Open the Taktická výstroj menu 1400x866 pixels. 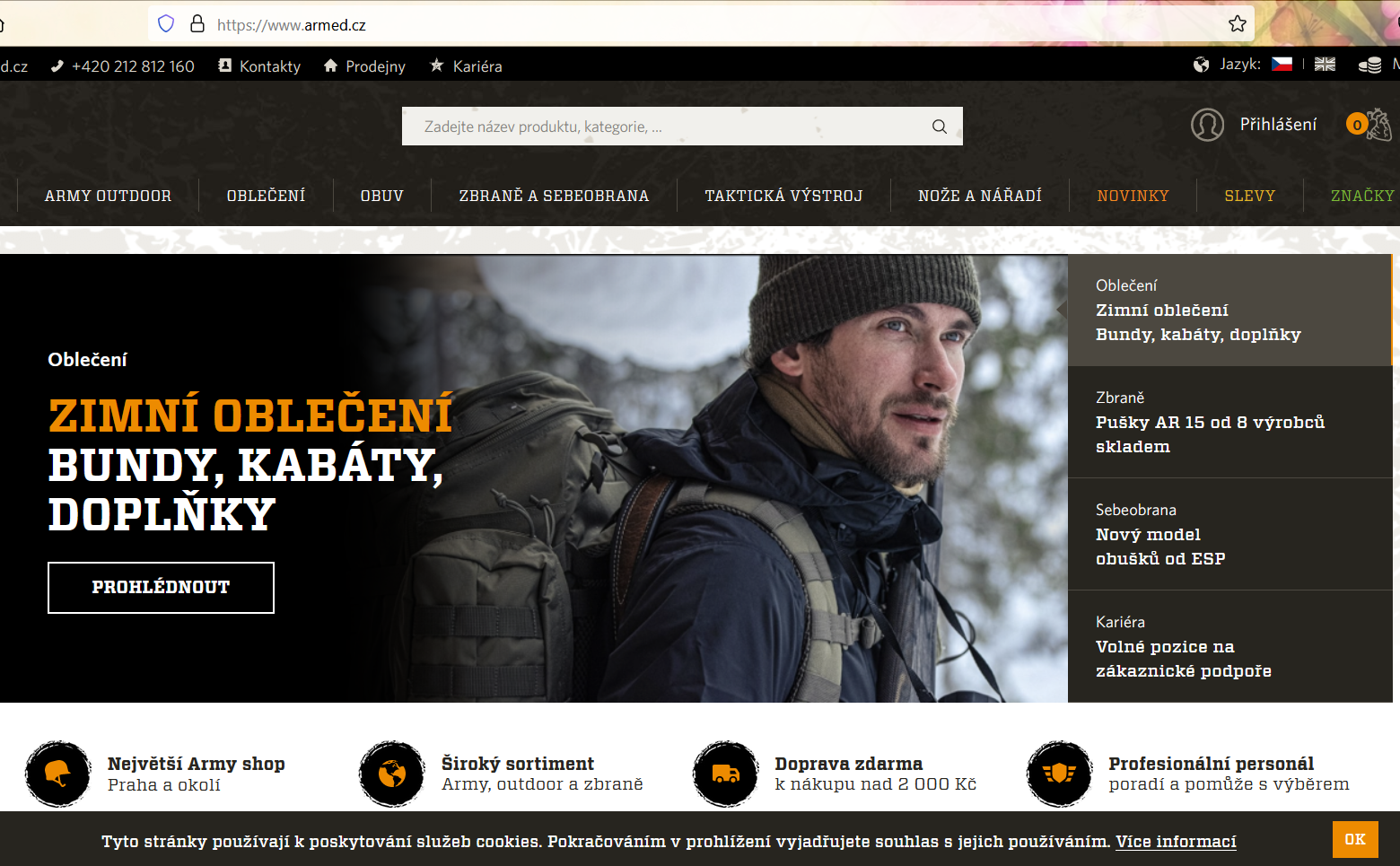[783, 196]
